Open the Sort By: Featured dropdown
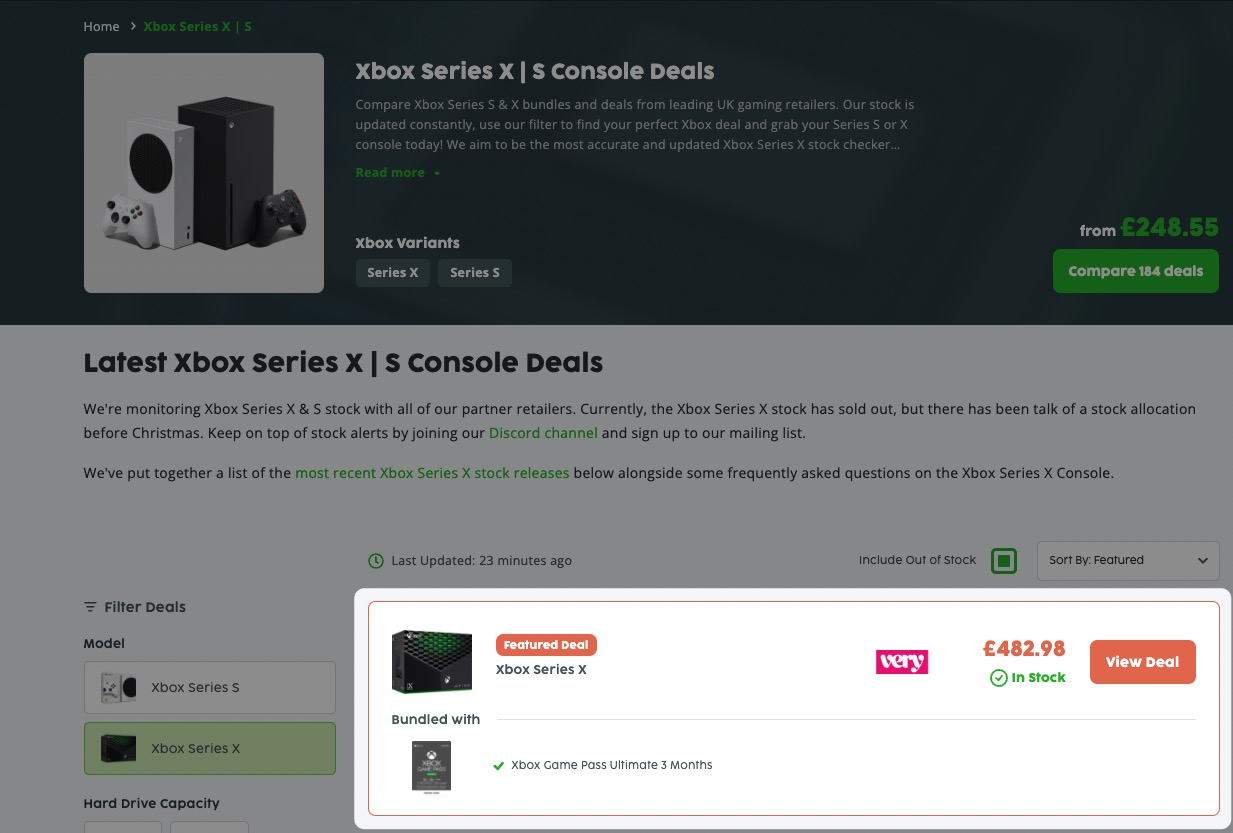Screen dimensions: 1233x833 (1128, 561)
